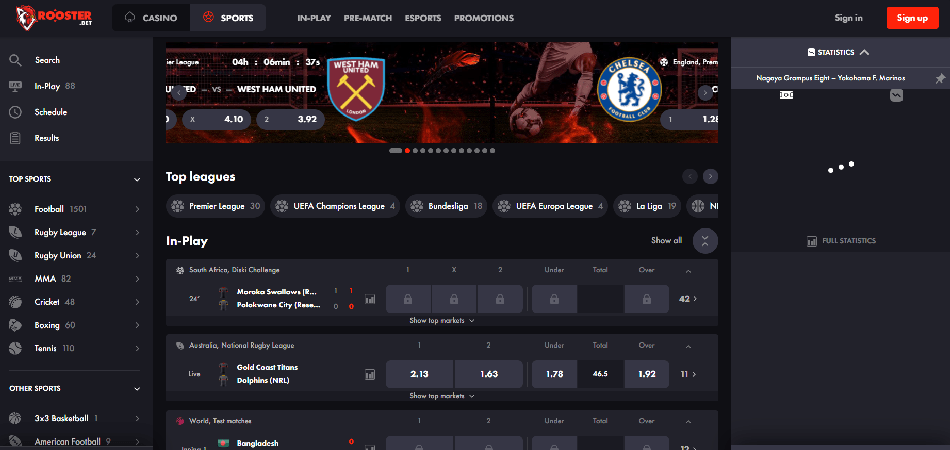The width and height of the screenshot is (950, 450).
Task: Open the Promotions menu item
Action: [x=483, y=18]
